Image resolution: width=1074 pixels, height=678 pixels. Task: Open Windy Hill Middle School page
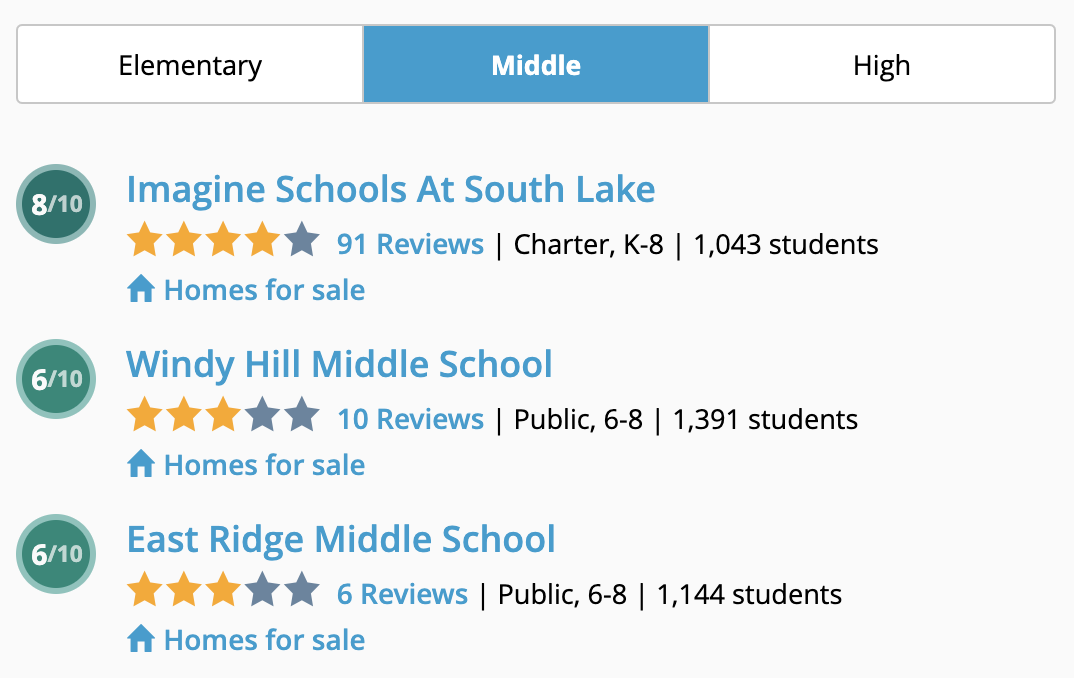tap(339, 364)
